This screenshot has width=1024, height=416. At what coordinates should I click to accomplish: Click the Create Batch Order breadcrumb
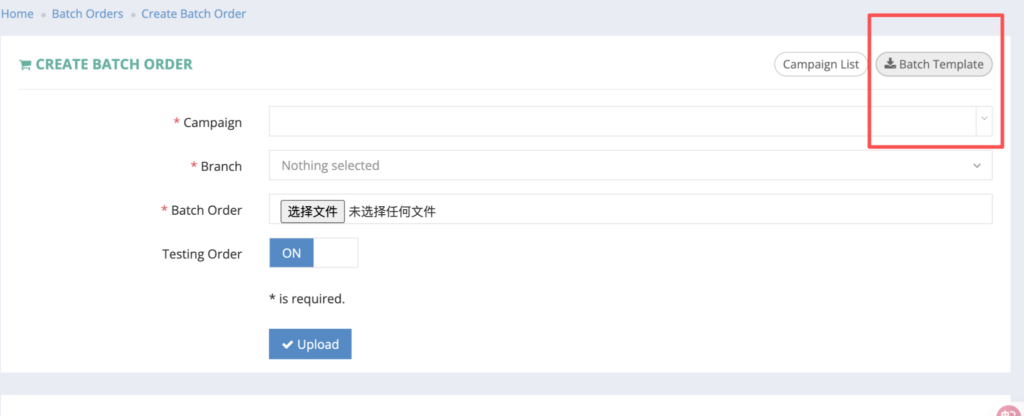point(193,14)
